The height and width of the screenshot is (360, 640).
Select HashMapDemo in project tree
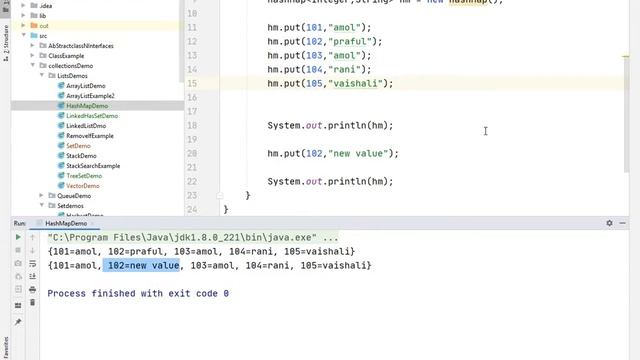tap(87, 106)
